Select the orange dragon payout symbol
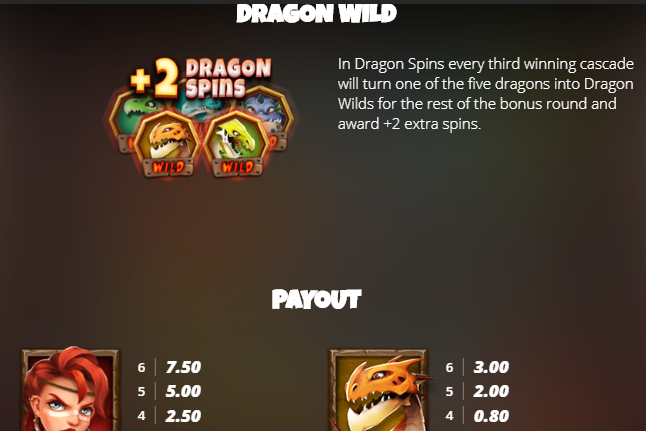Viewport: 646px width, 431px height. coord(378,390)
